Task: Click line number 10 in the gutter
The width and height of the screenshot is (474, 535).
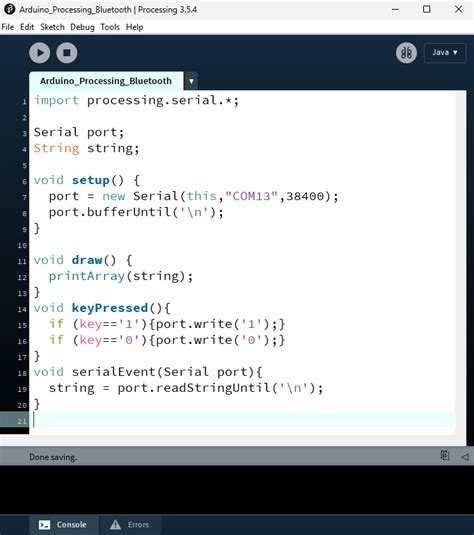Action: 22,245
